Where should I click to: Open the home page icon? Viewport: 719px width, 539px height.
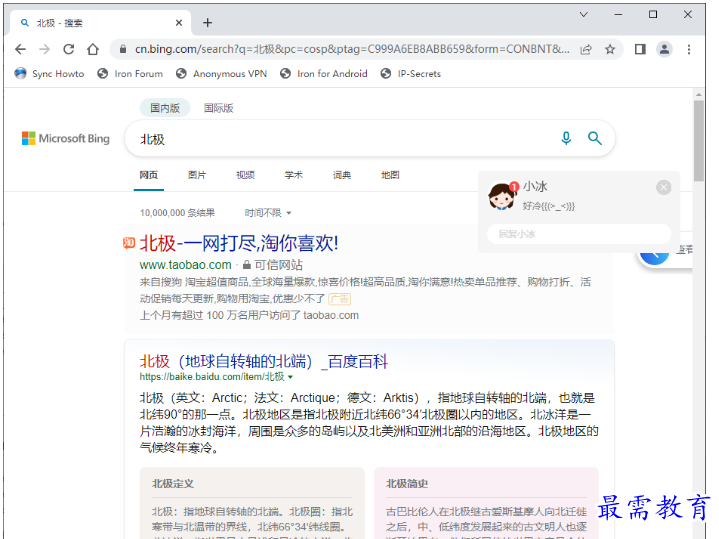(x=93, y=49)
